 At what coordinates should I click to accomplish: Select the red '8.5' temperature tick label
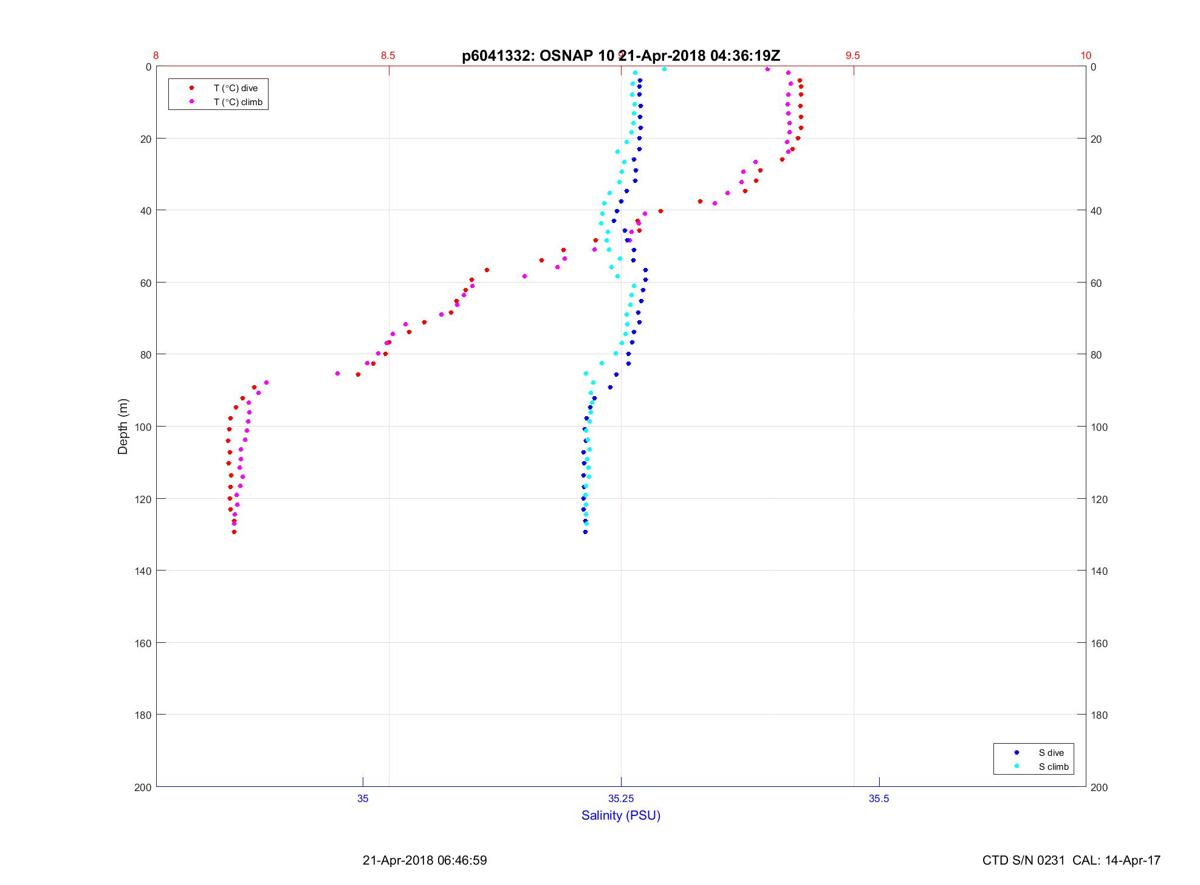pos(388,56)
